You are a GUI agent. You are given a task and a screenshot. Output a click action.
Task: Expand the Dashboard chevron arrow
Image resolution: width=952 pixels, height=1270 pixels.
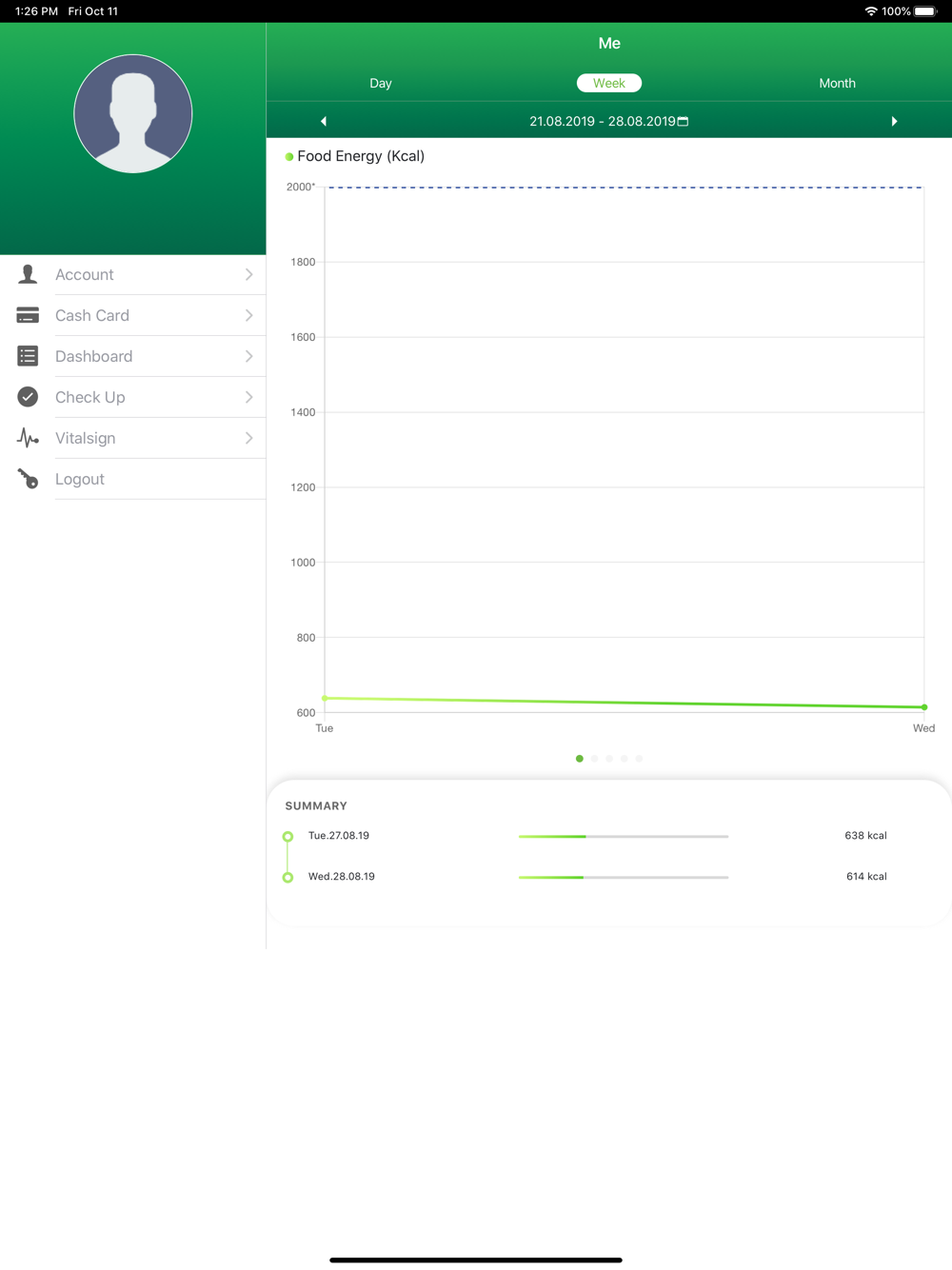pyautogui.click(x=248, y=356)
